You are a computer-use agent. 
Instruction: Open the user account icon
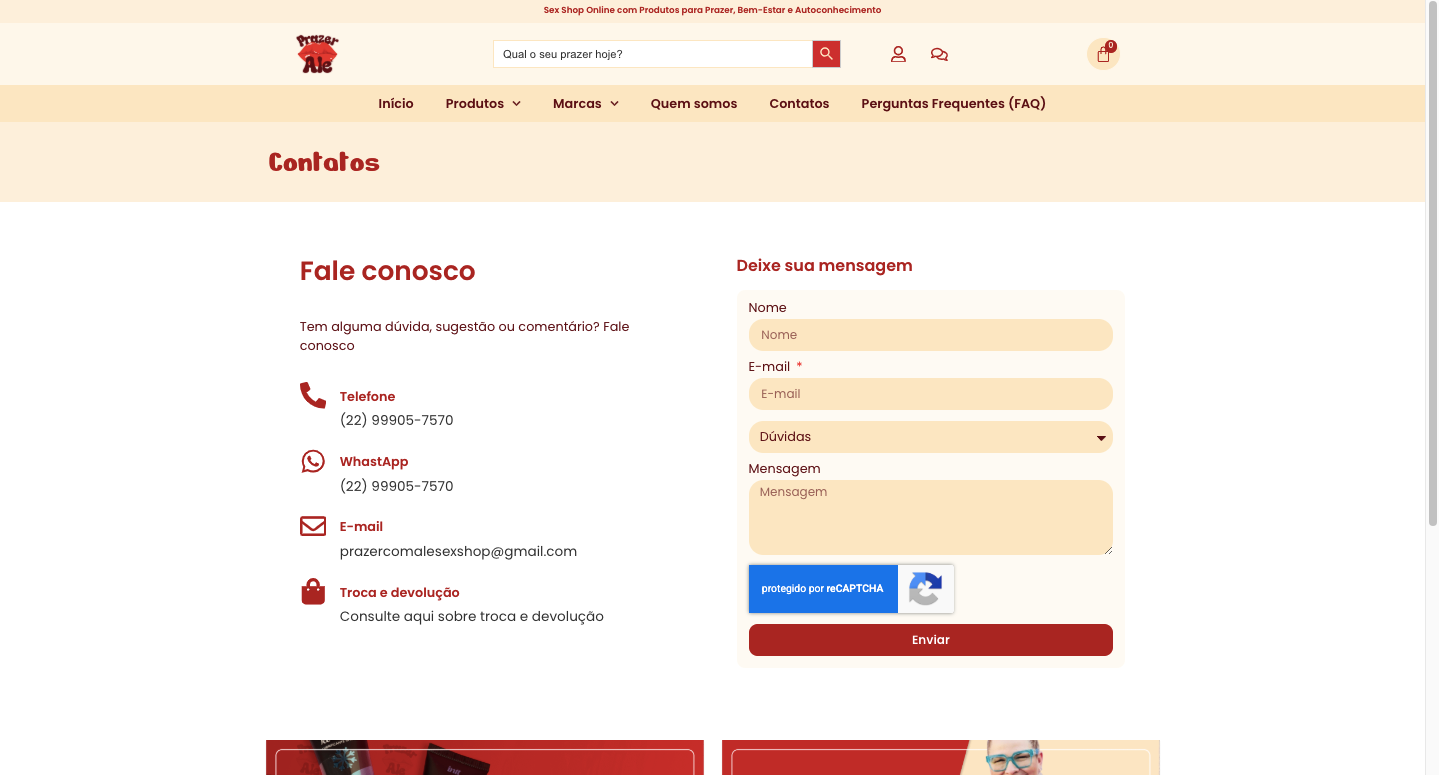click(x=898, y=54)
